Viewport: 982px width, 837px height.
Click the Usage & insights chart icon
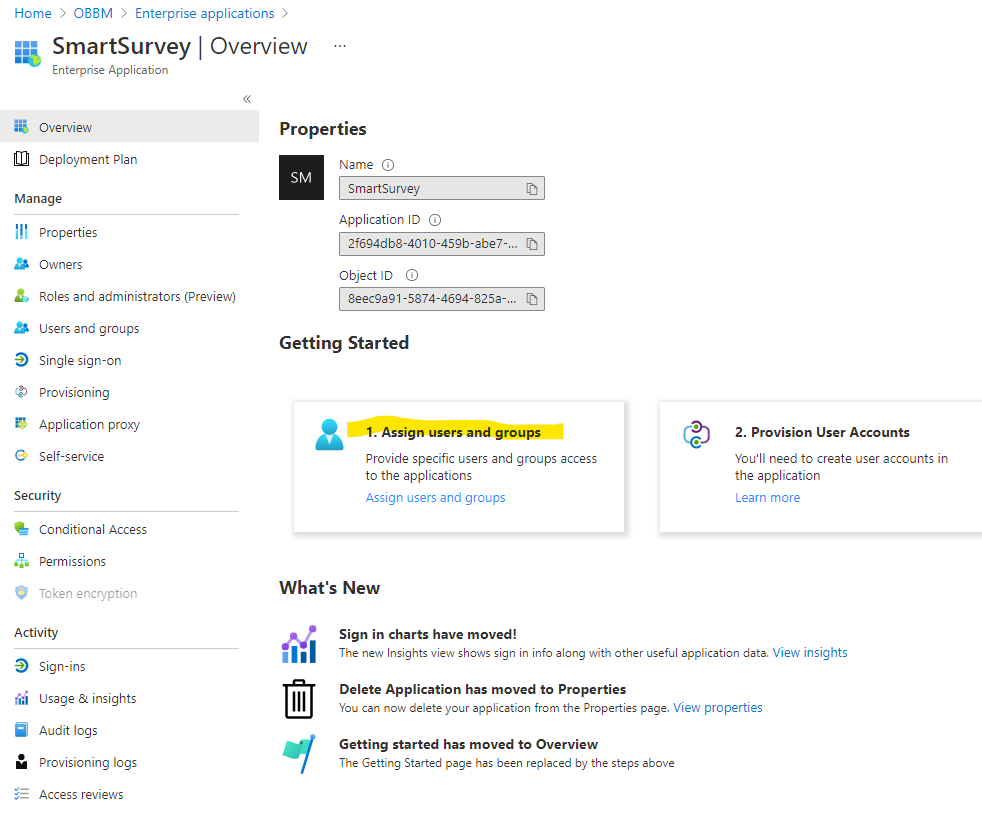coord(21,697)
